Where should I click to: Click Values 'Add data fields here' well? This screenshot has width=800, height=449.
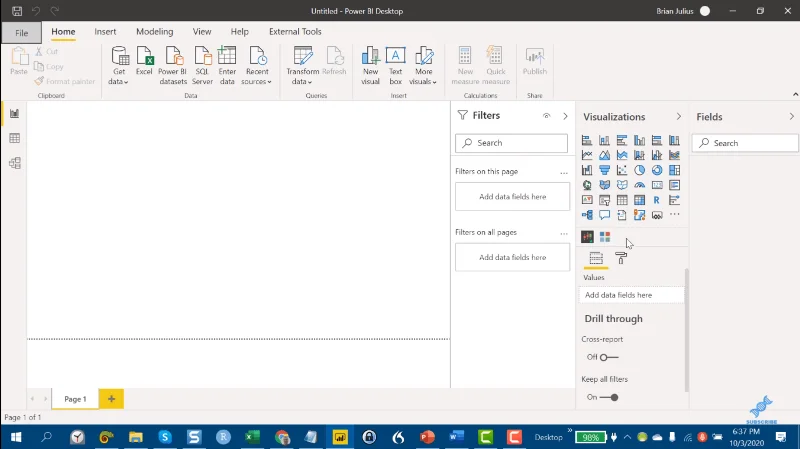(x=632, y=295)
